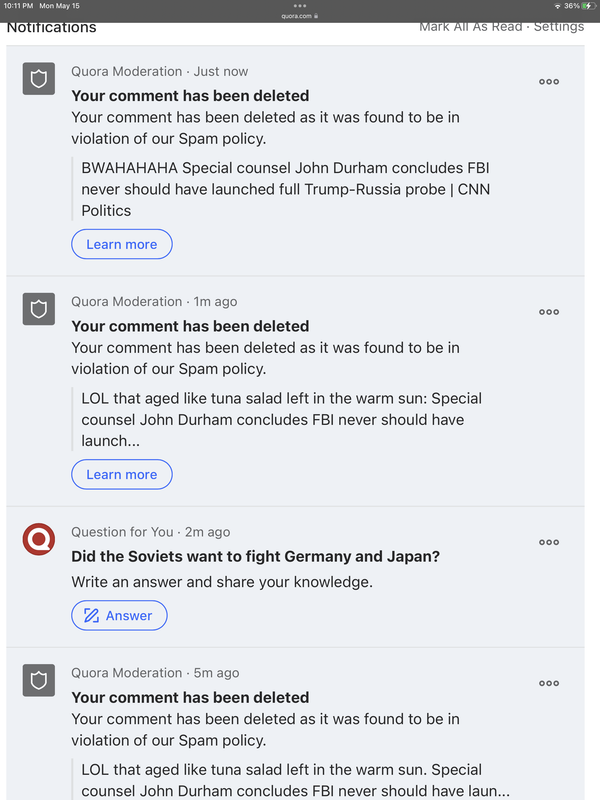Select the quoted 'LOL that aged like tuna salad' 1m ago comment
The width and height of the screenshot is (600, 800).
click(x=281, y=419)
